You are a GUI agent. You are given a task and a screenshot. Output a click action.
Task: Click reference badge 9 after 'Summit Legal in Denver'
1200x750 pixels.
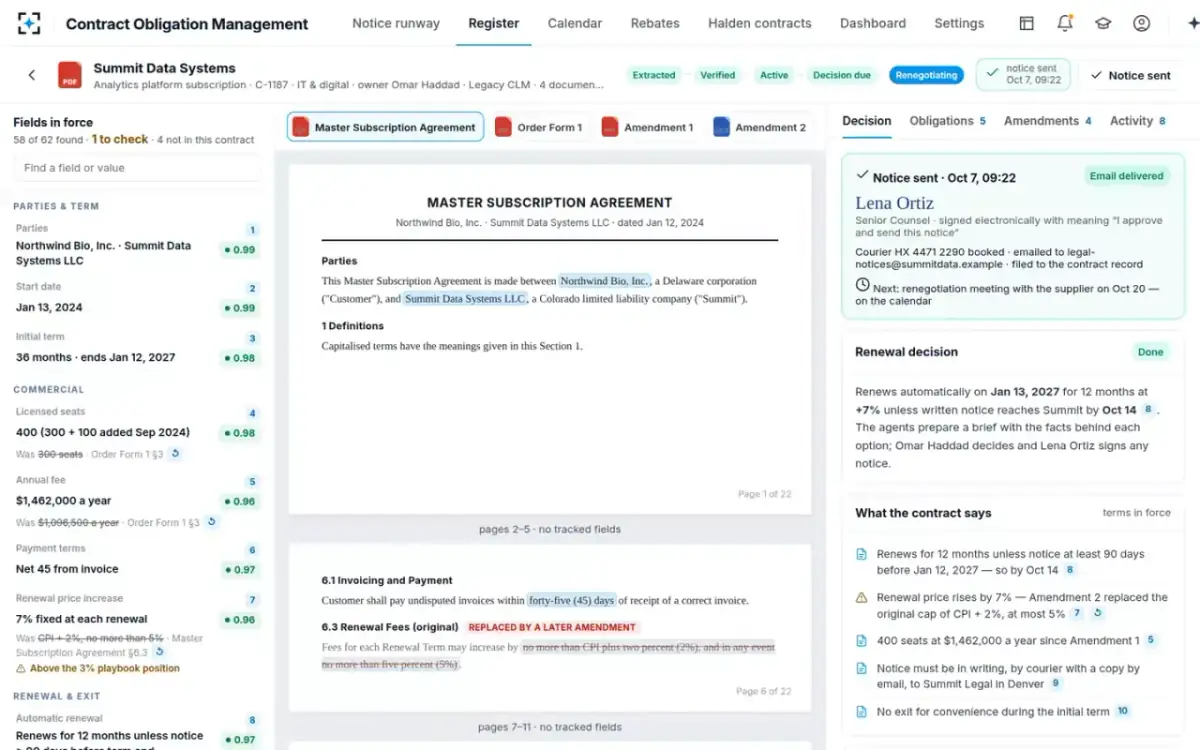tap(1055, 684)
